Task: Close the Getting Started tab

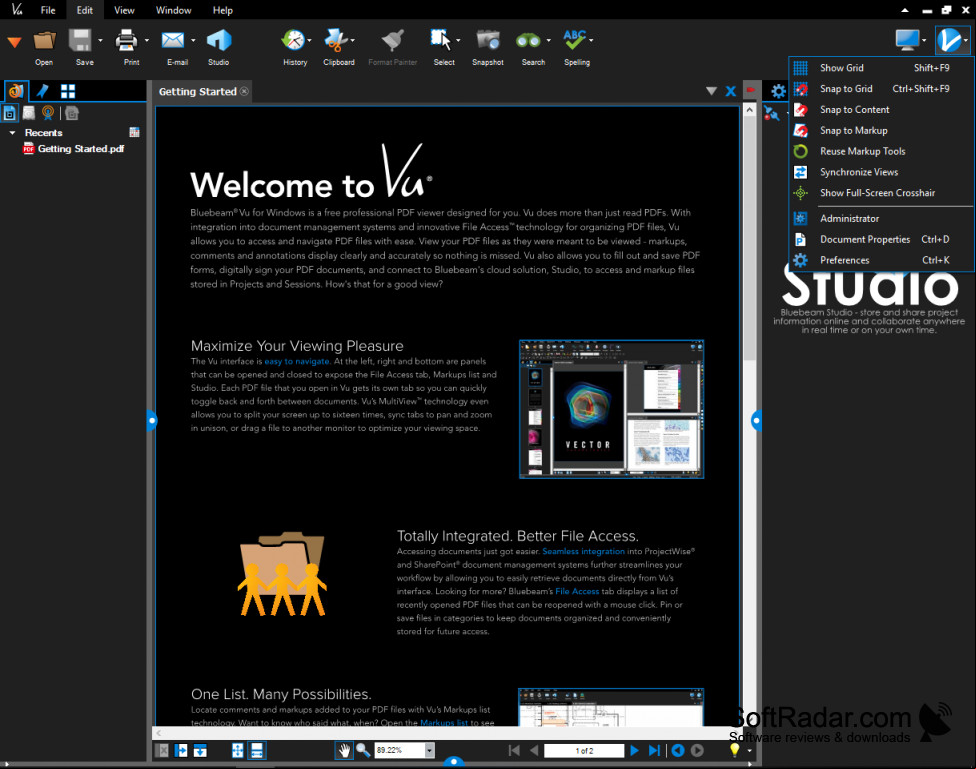Action: (245, 92)
